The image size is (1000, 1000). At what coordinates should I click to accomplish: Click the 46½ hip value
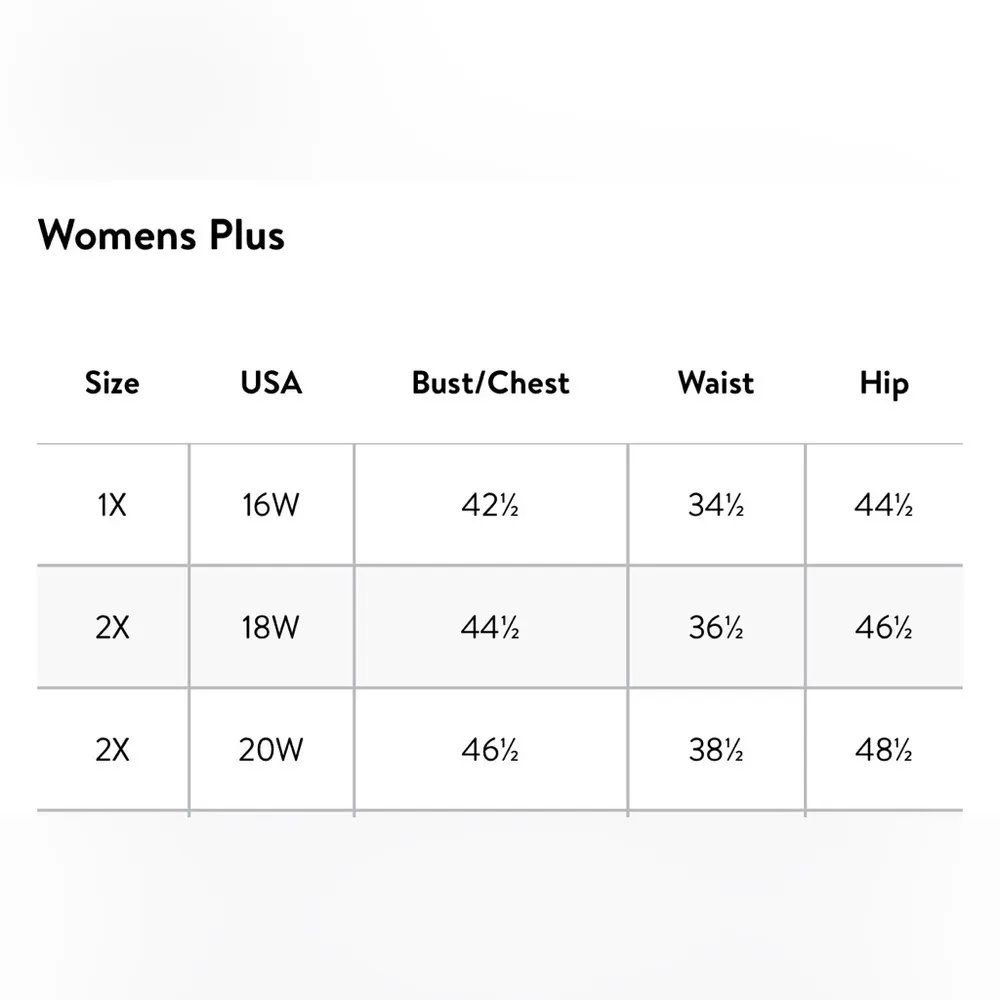(884, 628)
